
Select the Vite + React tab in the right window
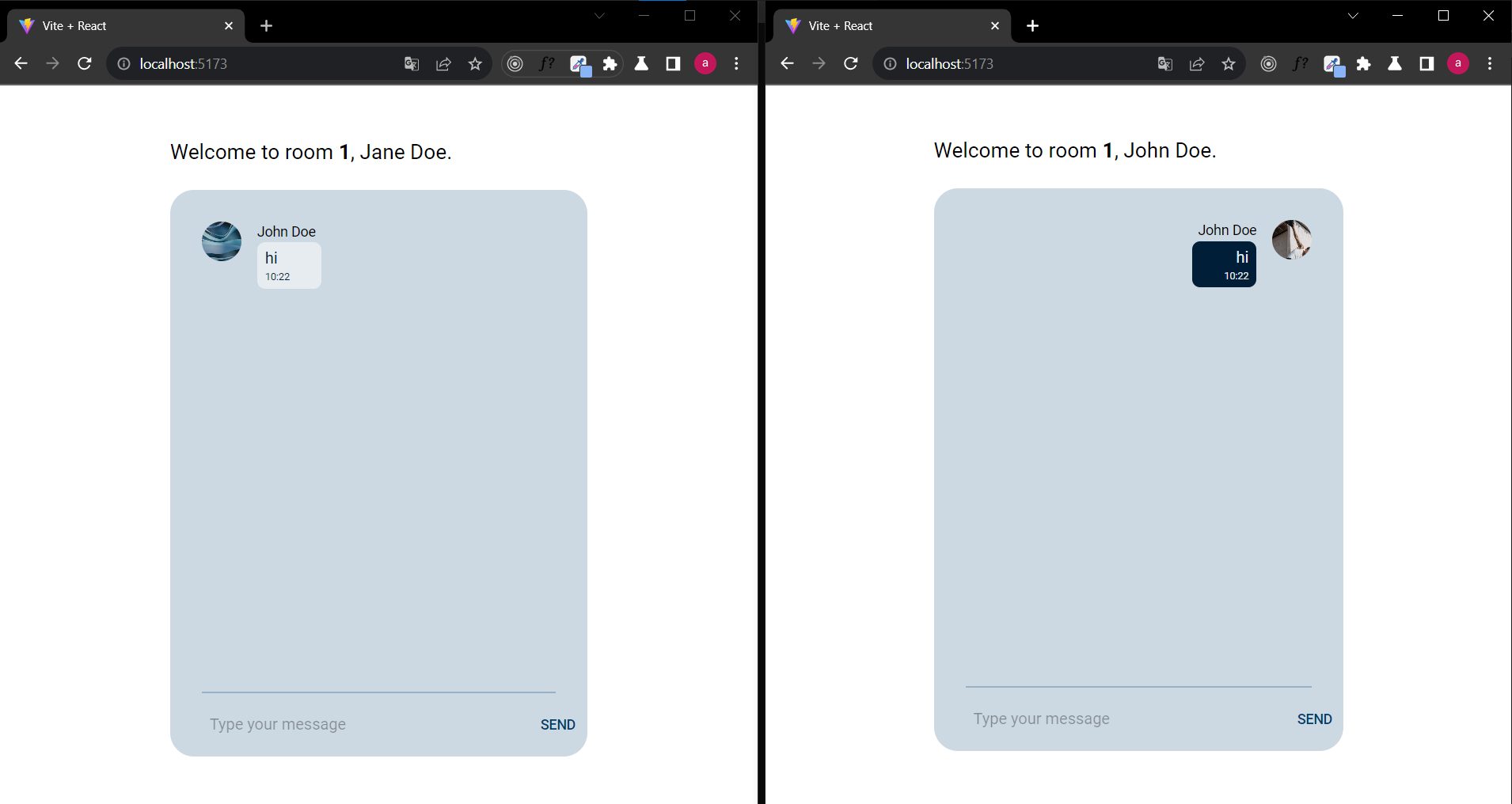[893, 26]
